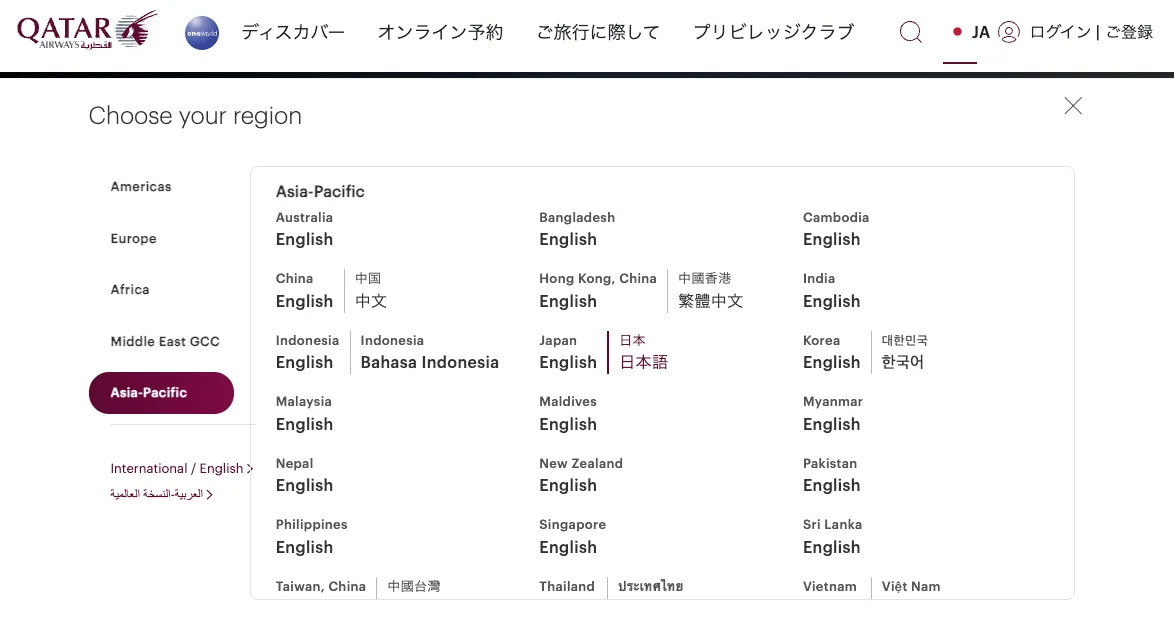Choose 中文 under China

(371, 301)
